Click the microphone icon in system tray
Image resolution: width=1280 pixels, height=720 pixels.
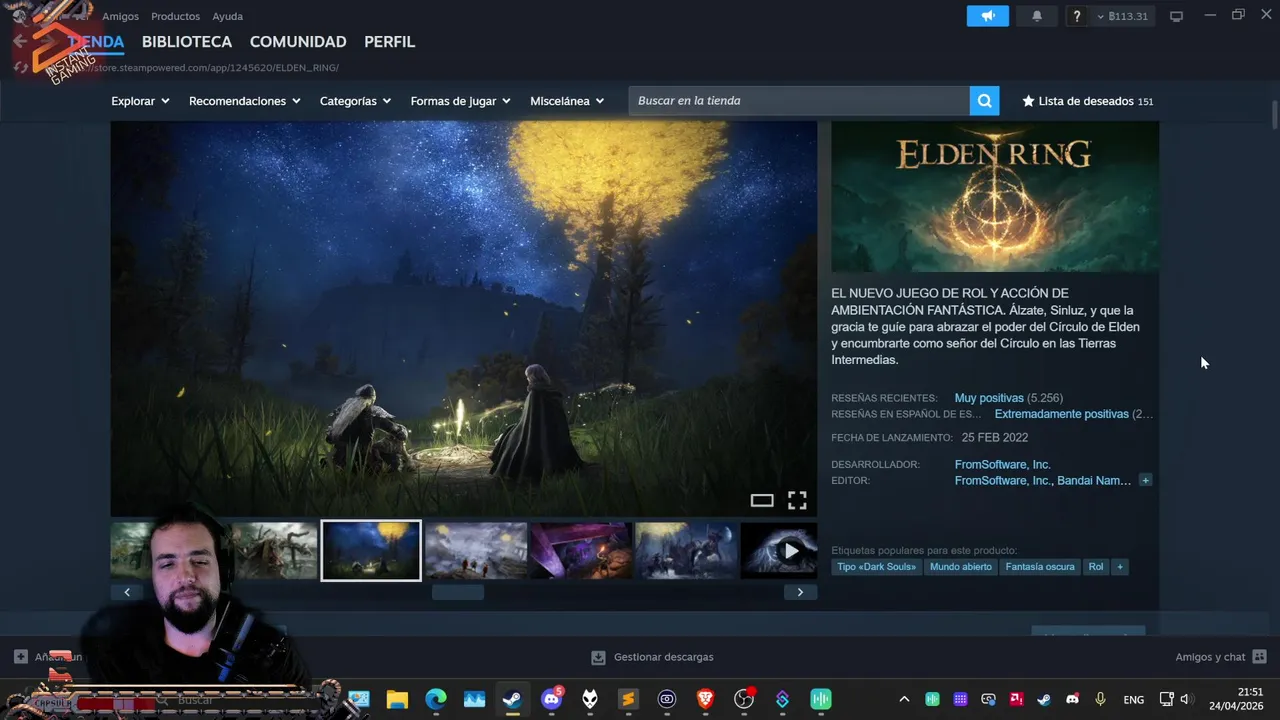pos(1100,700)
